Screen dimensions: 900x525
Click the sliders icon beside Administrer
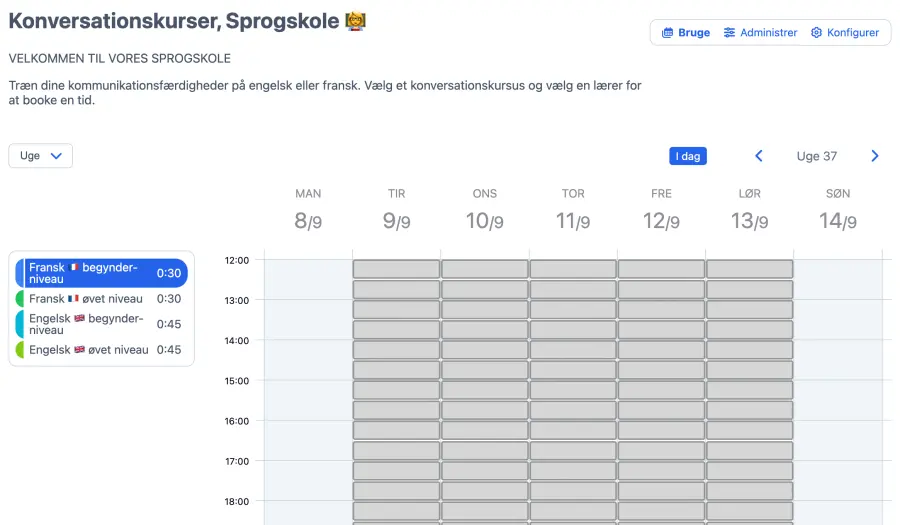pos(730,33)
